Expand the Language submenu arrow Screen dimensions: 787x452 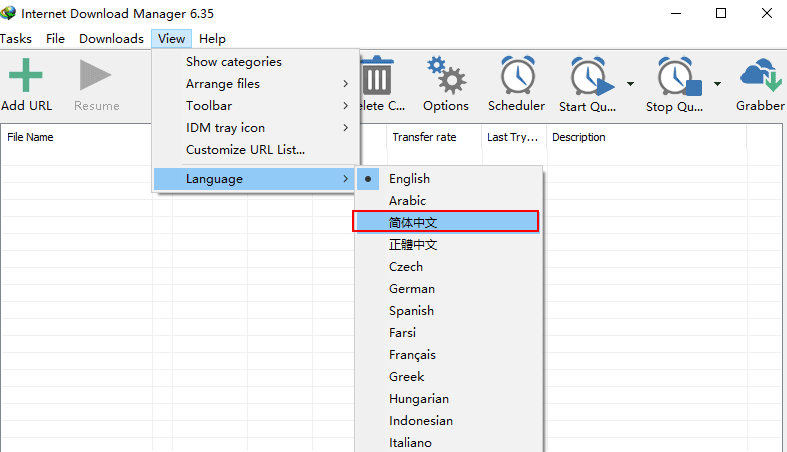(x=345, y=179)
